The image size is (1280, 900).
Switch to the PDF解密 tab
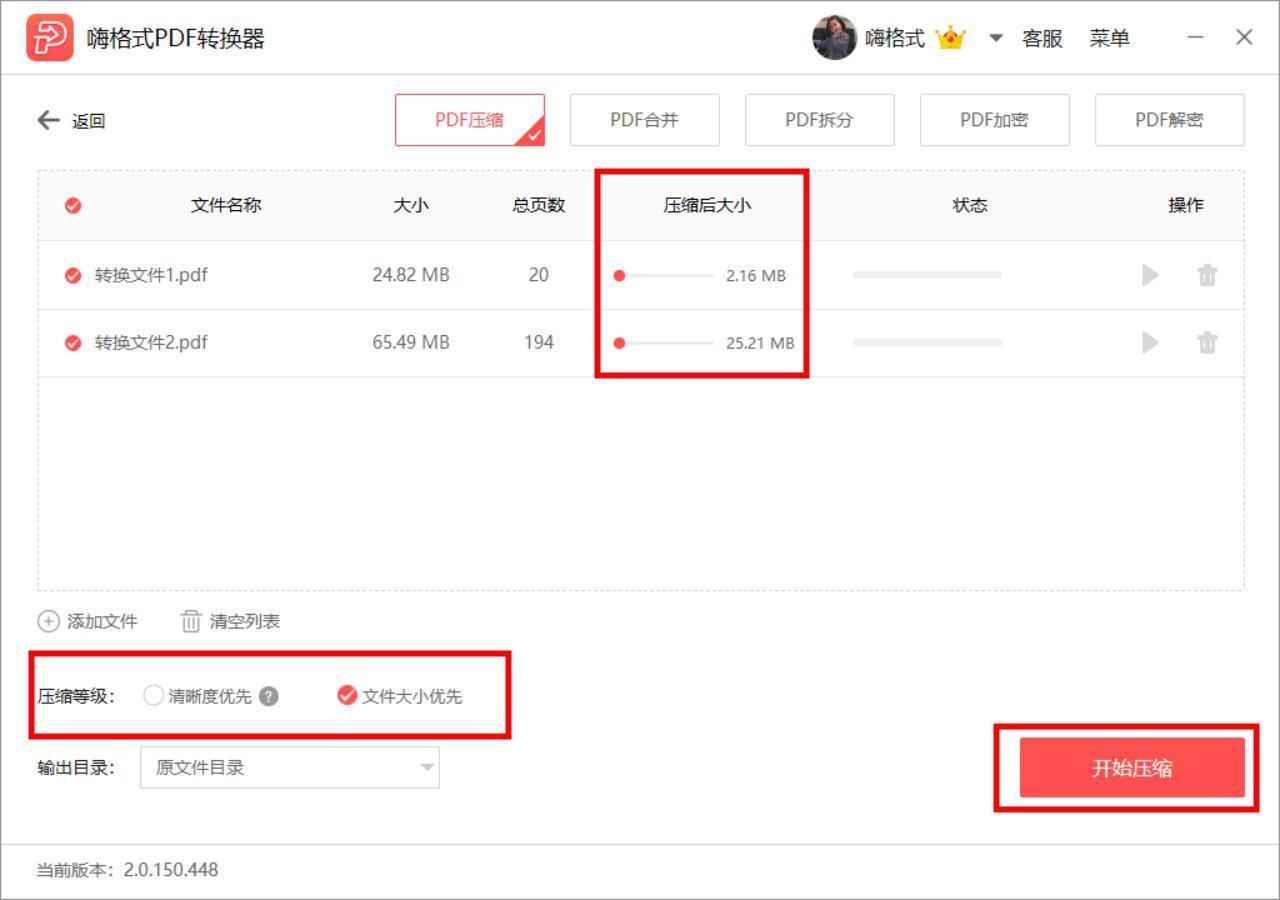1170,119
